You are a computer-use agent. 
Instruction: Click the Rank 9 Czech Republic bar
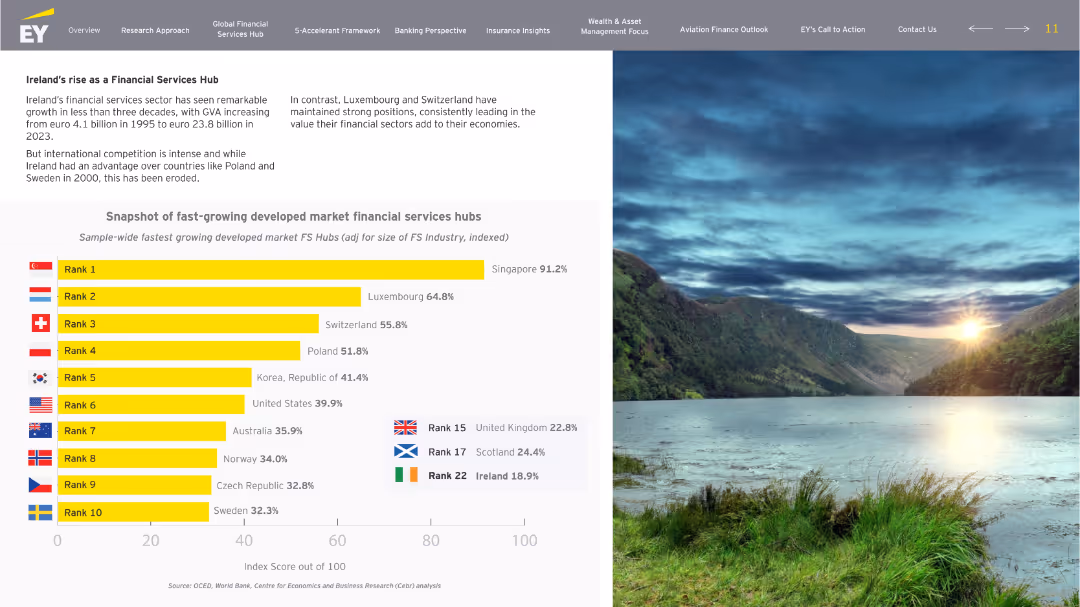click(134, 485)
